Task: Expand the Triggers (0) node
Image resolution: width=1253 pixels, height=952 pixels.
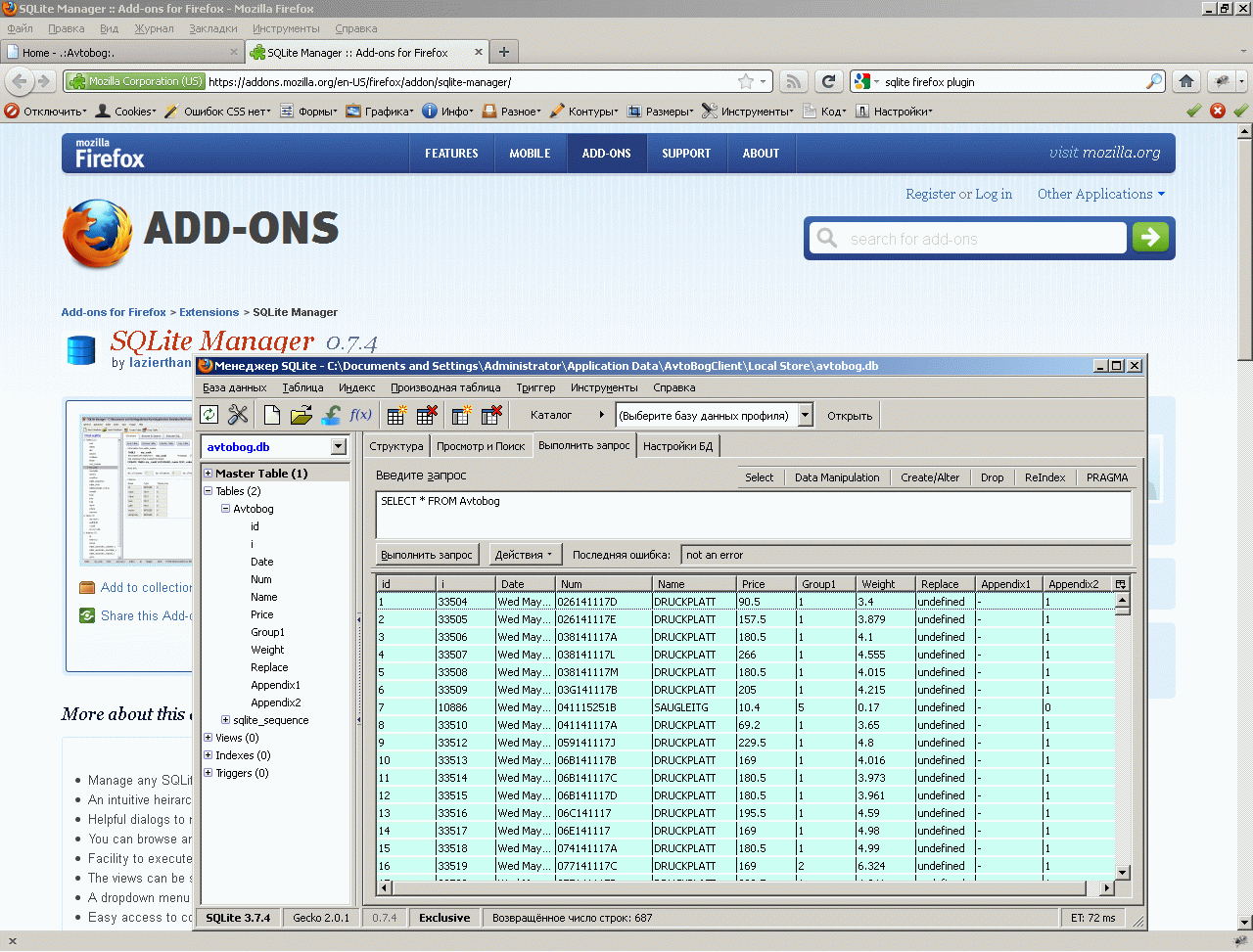Action: (208, 773)
